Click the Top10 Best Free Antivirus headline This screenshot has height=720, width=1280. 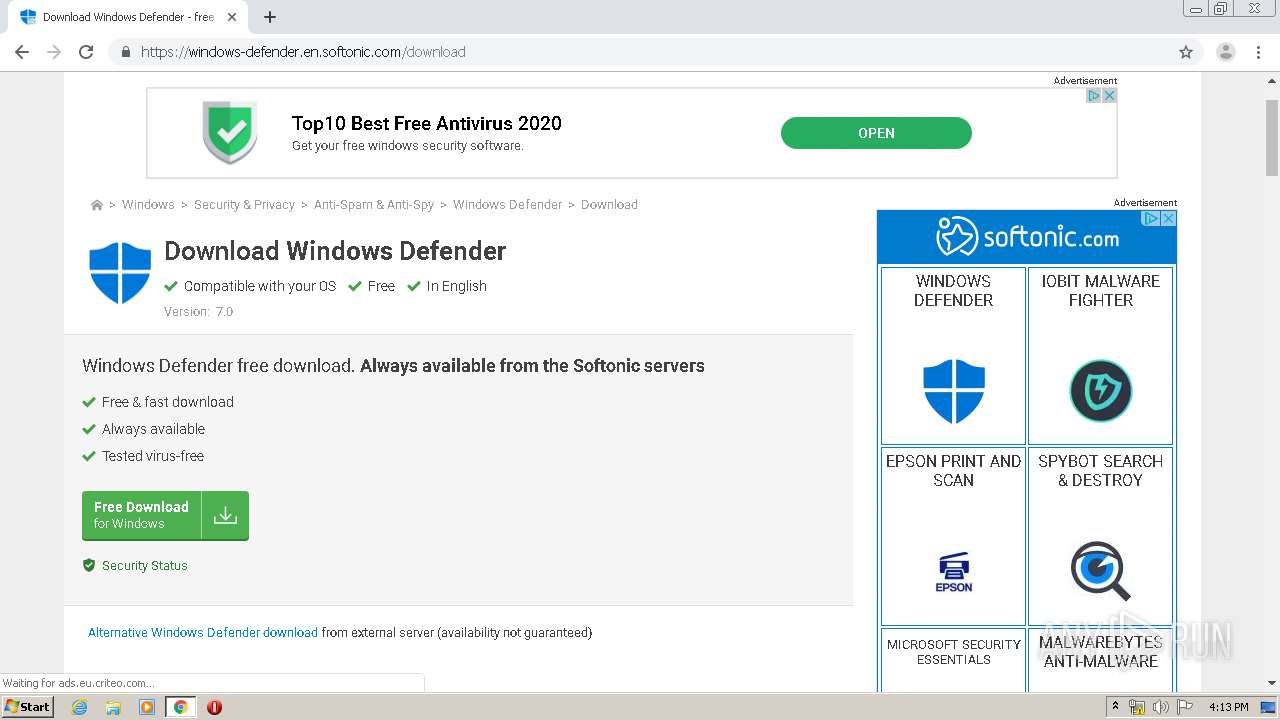(x=427, y=123)
